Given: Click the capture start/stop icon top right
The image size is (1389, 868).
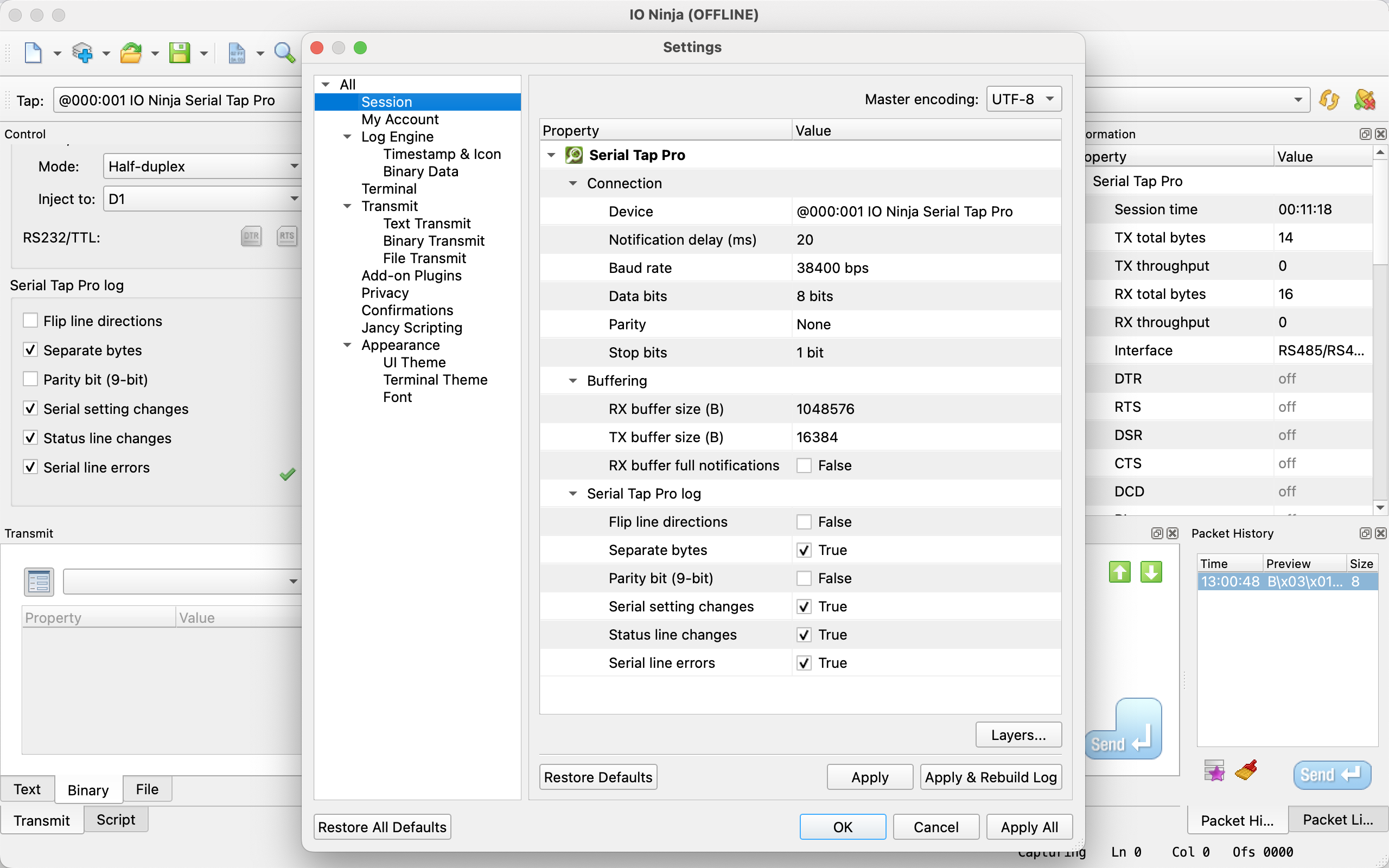Looking at the screenshot, I should [1365, 100].
